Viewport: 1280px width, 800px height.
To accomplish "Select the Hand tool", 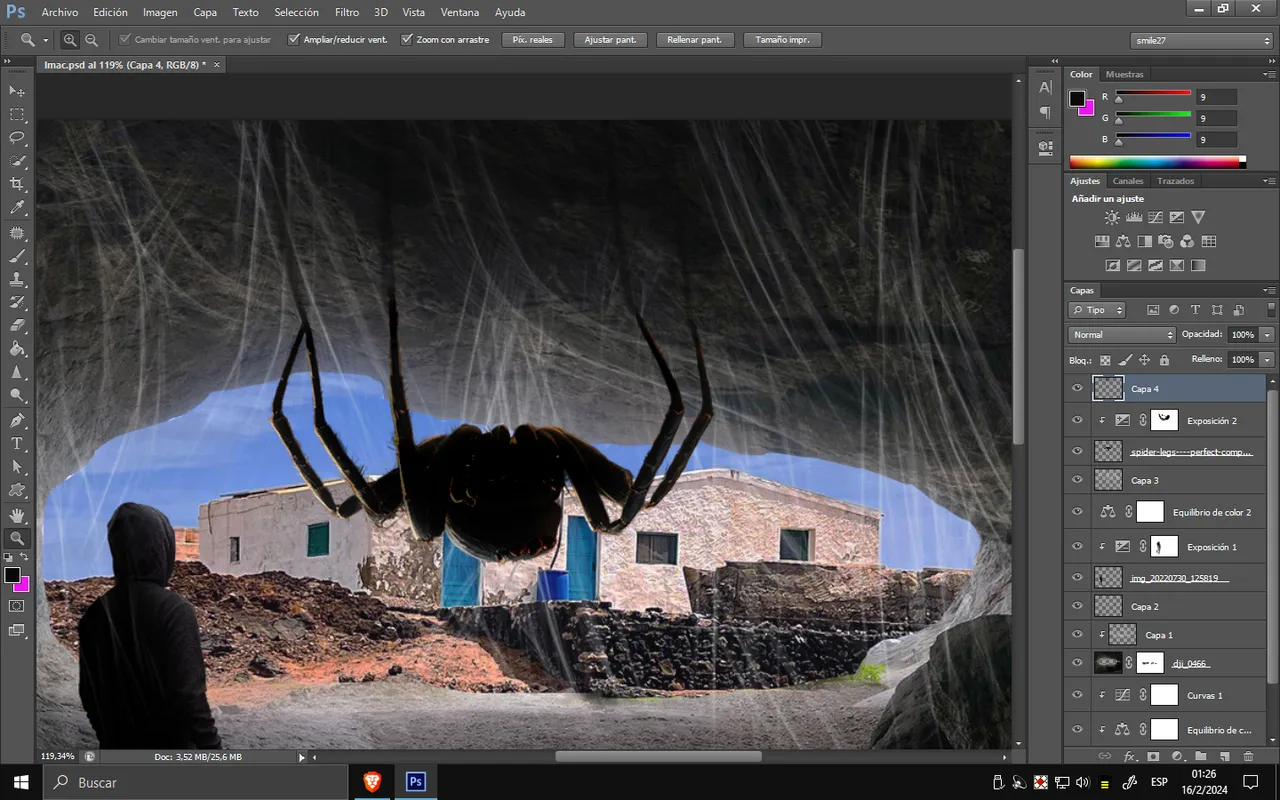I will click(x=17, y=515).
